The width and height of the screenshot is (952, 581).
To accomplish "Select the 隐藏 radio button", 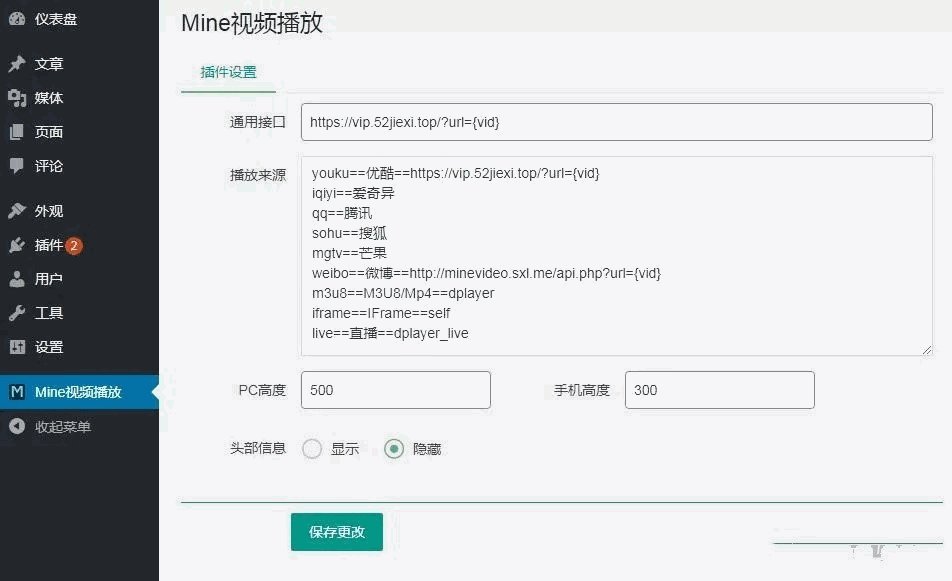I will [x=394, y=449].
